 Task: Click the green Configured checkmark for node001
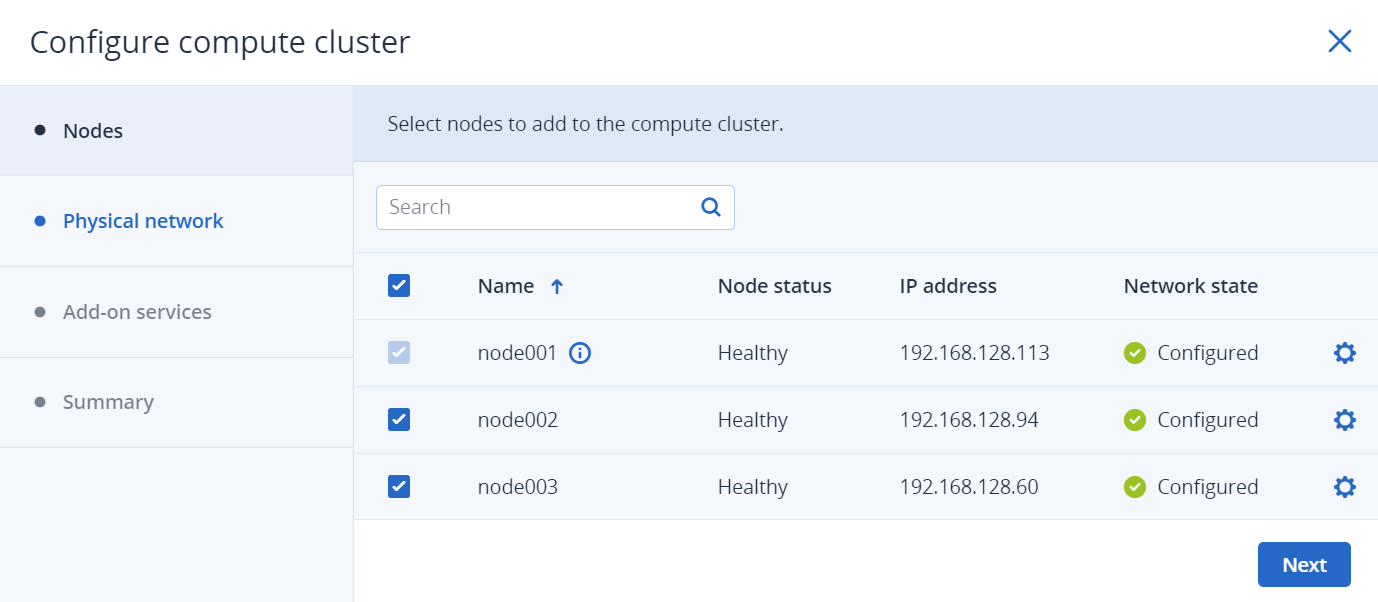[x=1134, y=353]
